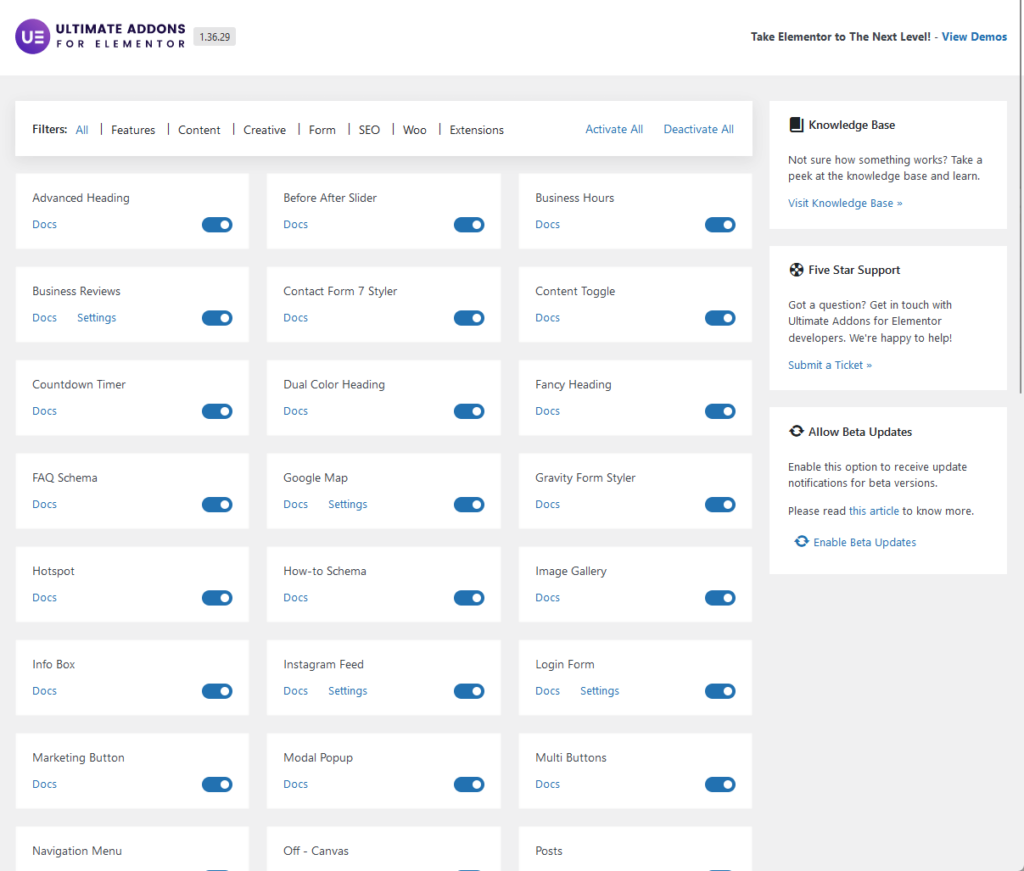Select the All filter

click(82, 130)
